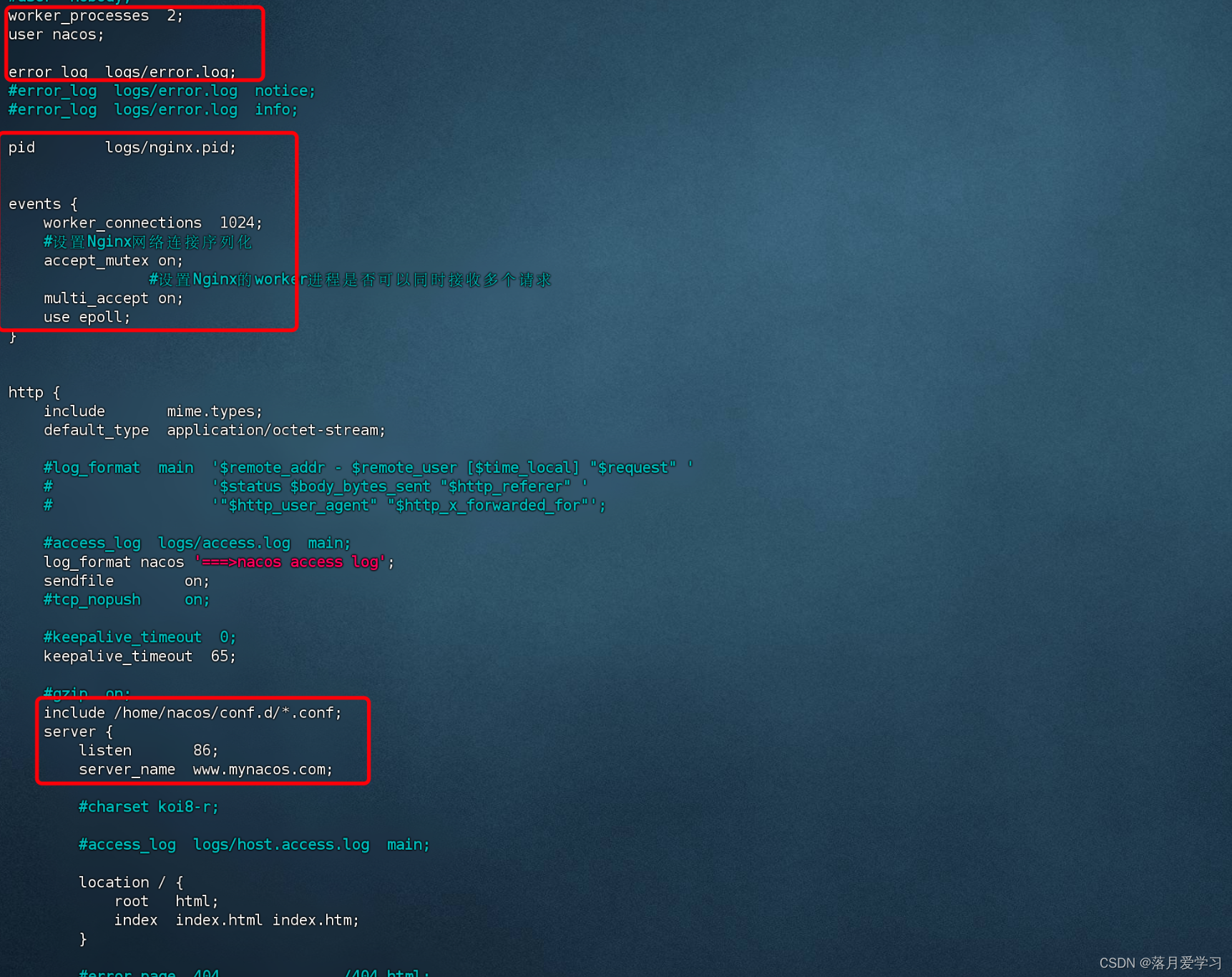Click the 'server_name www.mynacos.com;' line

point(205,770)
